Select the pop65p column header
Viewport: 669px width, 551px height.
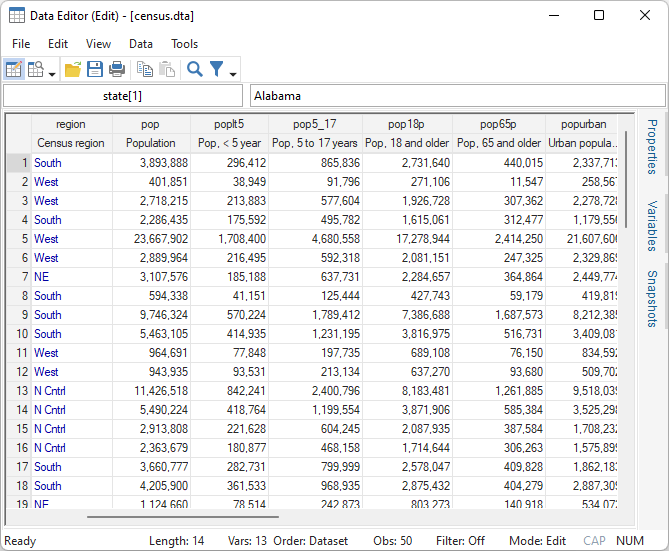pos(498,124)
